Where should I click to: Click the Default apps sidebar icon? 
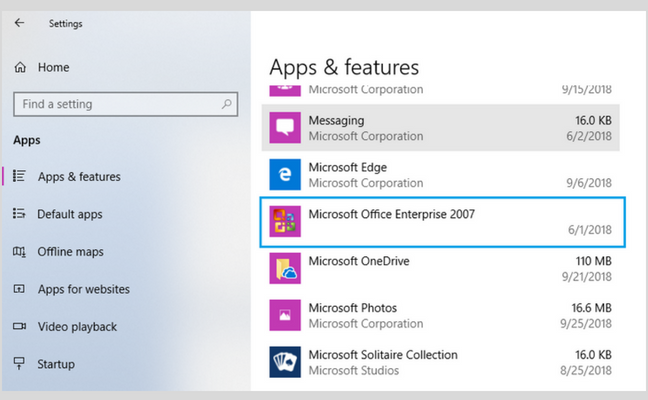(x=19, y=214)
